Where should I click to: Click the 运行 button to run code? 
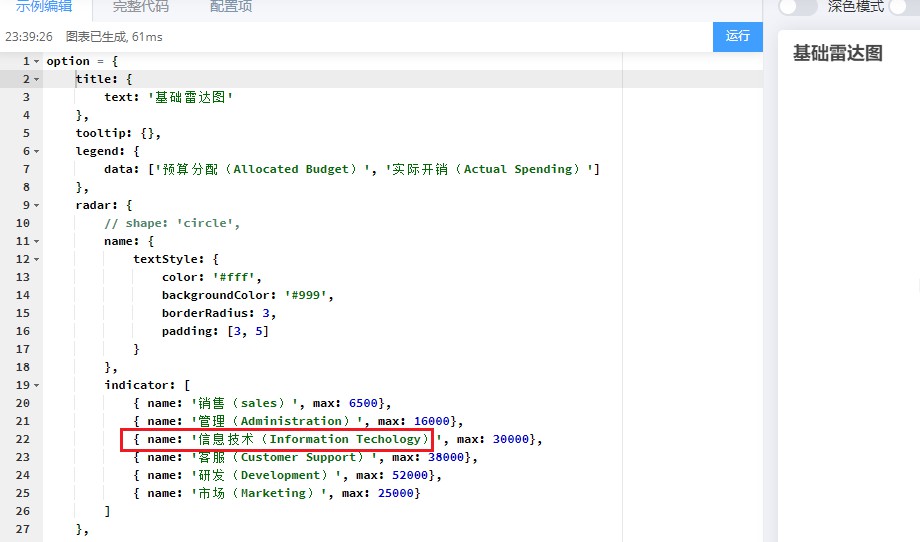[738, 36]
